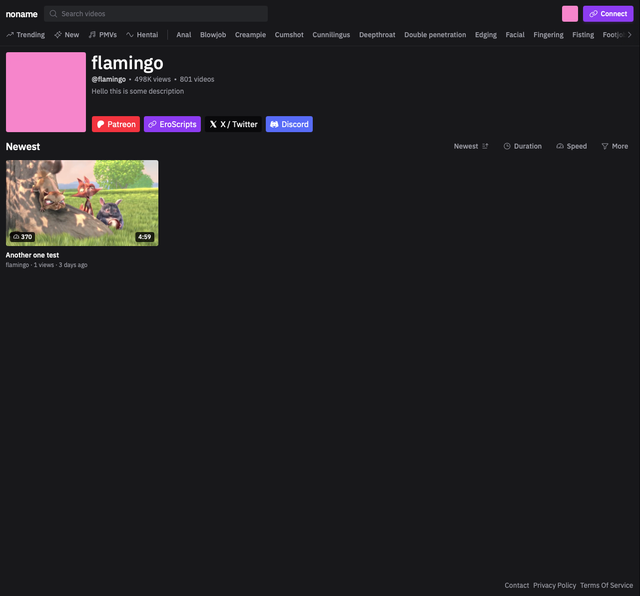640x596 pixels.
Task: Expand category list with right chevron
Action: pos(629,35)
